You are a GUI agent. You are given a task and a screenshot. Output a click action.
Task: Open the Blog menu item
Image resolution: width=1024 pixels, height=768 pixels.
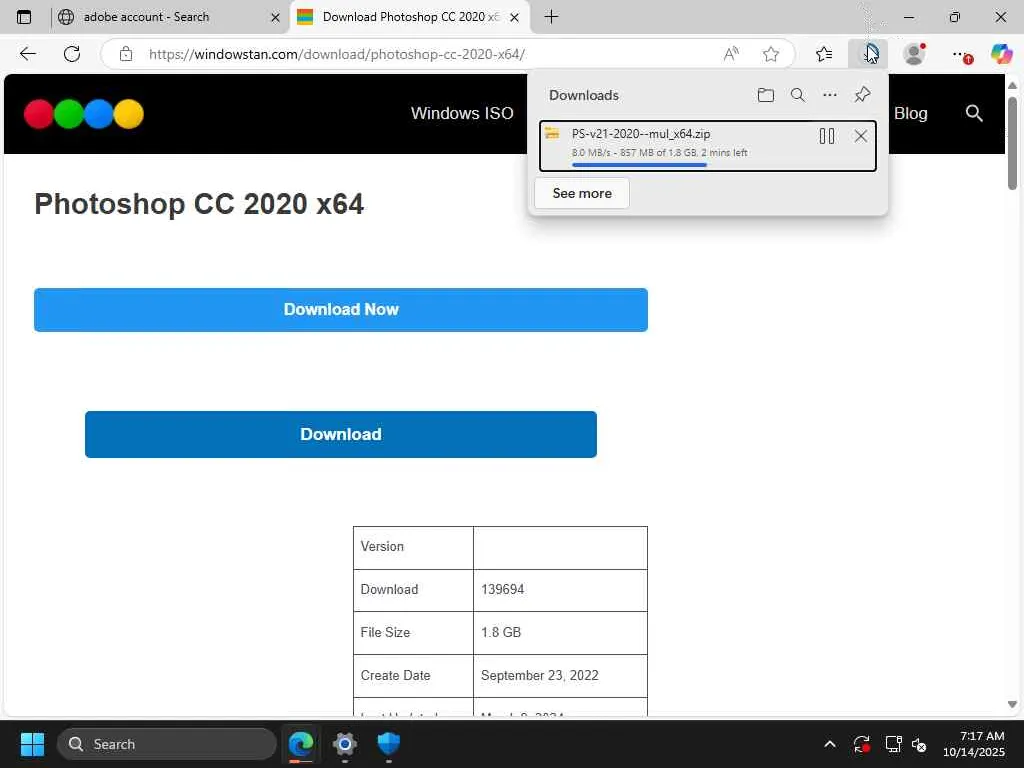910,114
